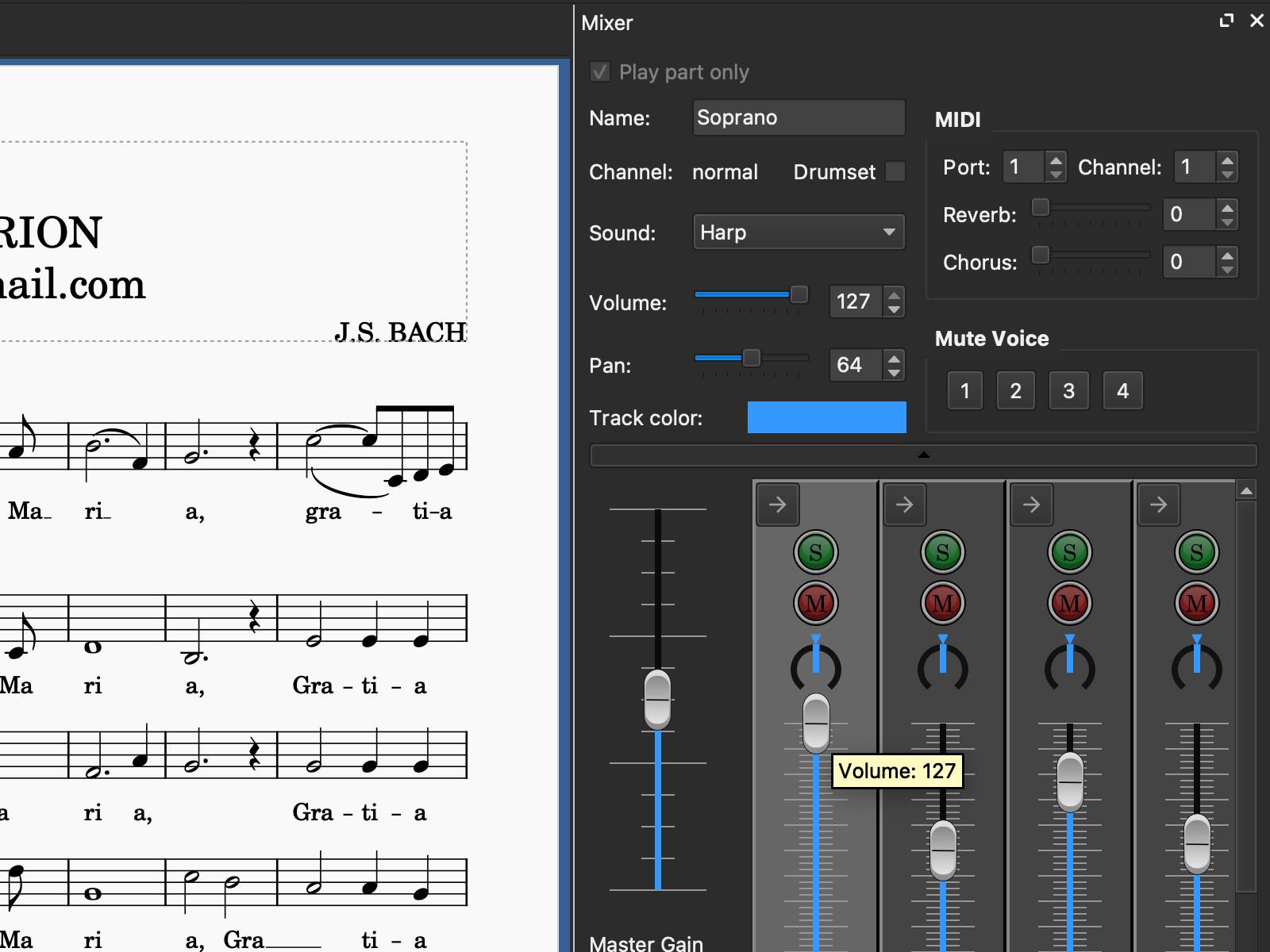Decrease MIDI Channel number stepper
The height and width of the screenshot is (952, 1270).
point(1228,175)
